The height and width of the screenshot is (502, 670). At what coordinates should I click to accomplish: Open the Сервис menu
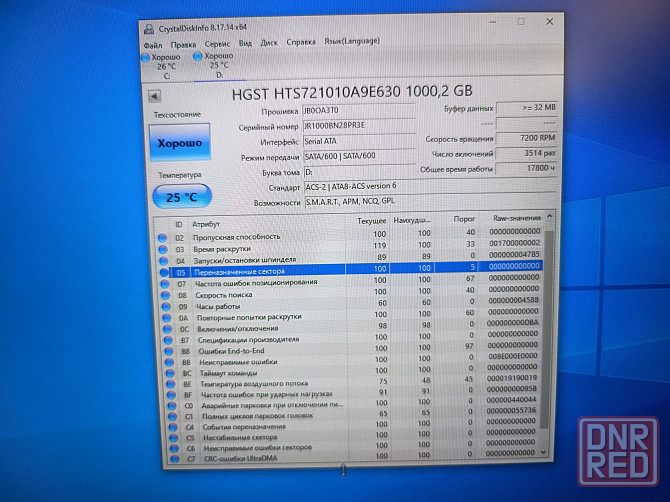[x=216, y=44]
